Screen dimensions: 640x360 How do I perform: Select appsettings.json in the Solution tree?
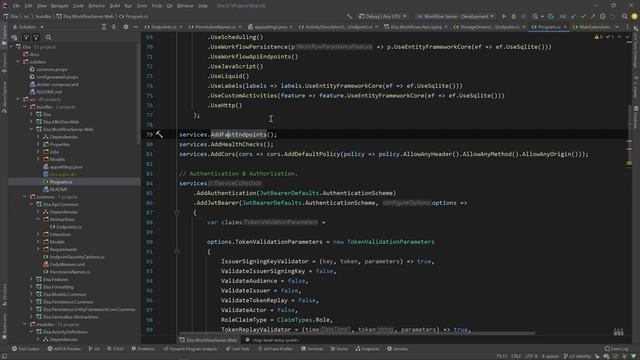[65, 167]
